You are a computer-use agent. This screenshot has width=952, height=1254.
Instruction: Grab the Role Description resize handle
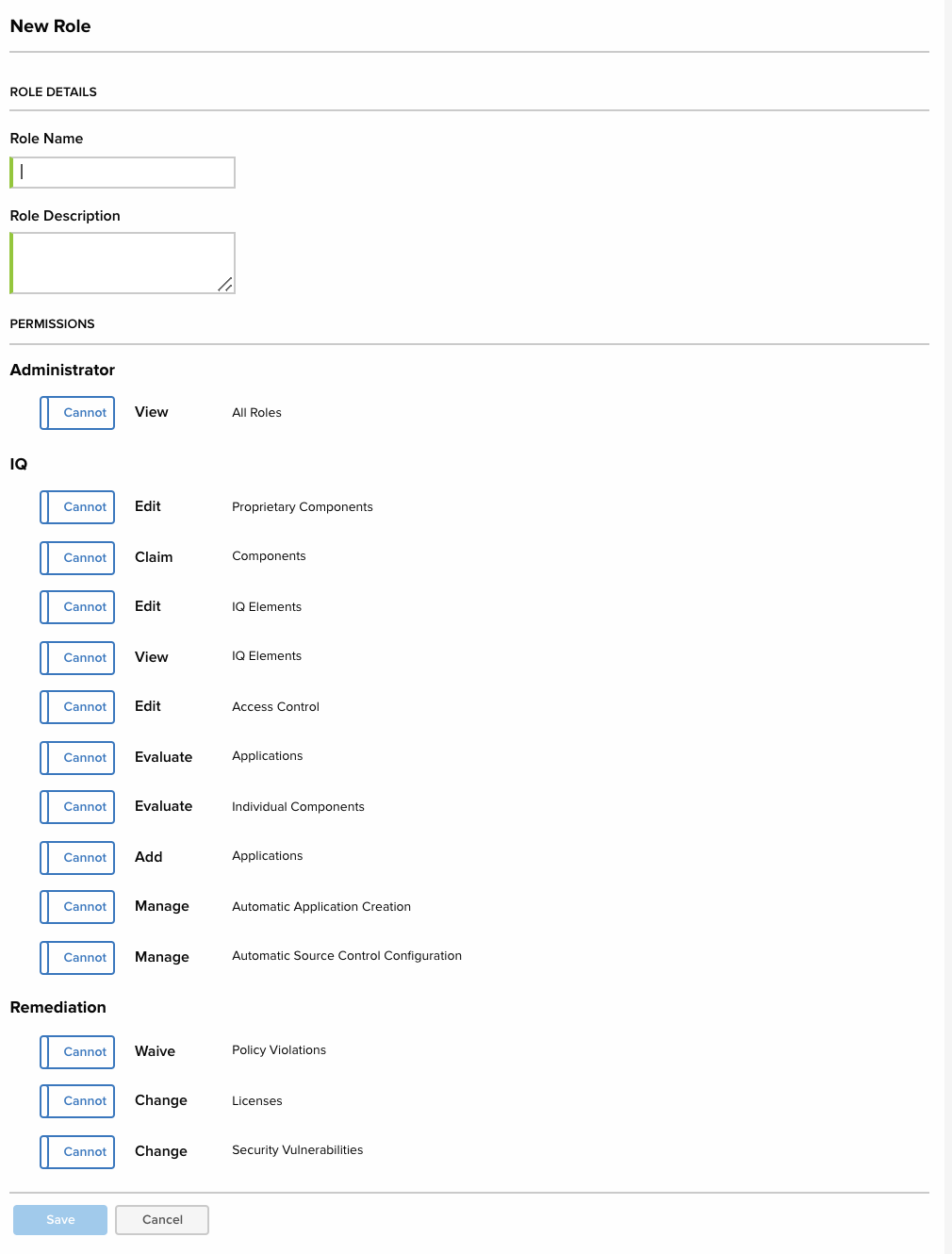coord(225,285)
